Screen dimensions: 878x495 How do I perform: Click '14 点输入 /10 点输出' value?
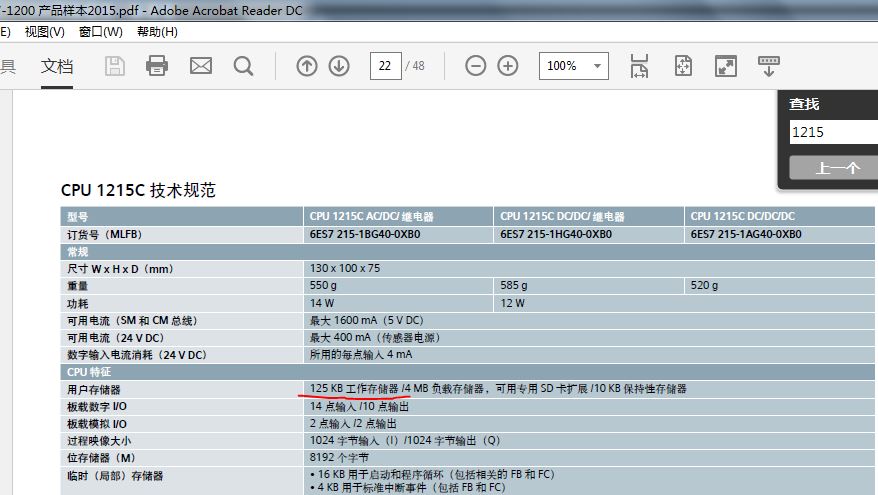click(359, 406)
